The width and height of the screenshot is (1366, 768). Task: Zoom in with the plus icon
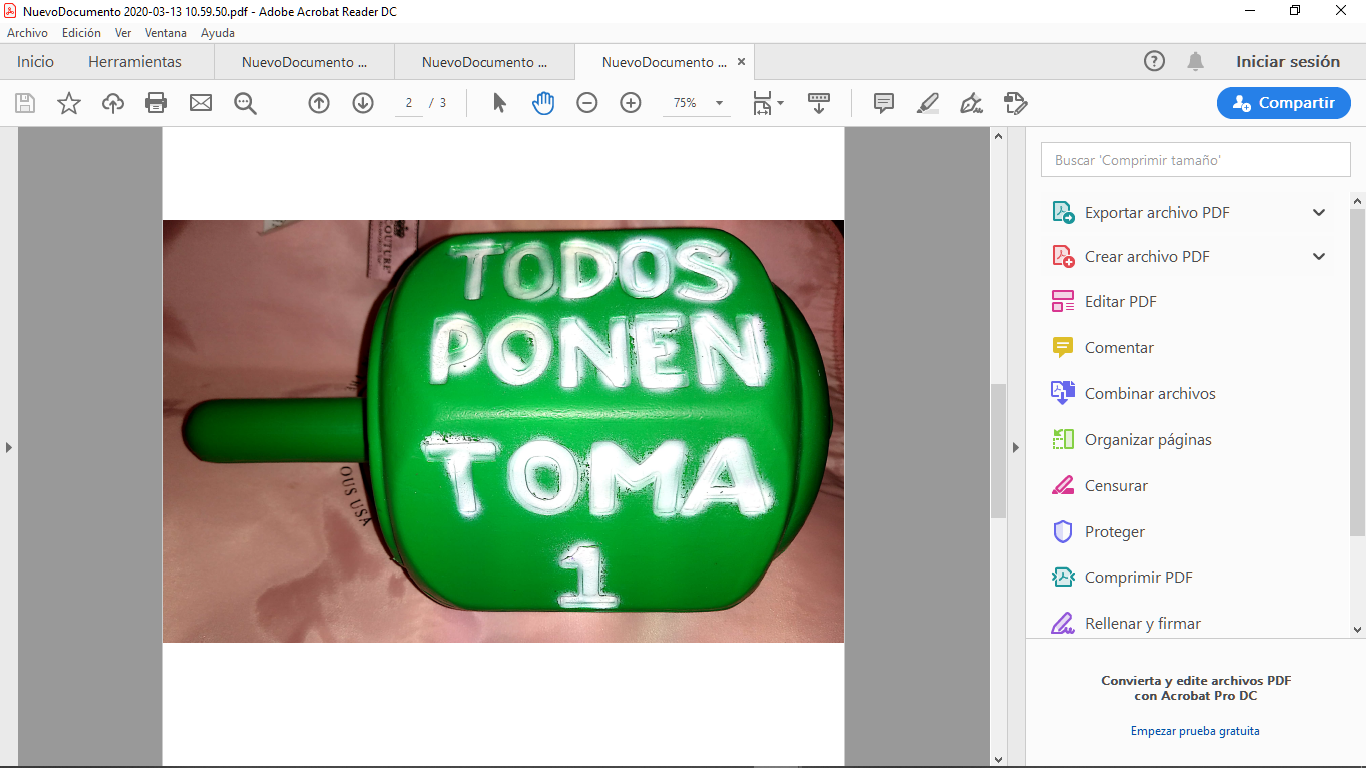point(631,103)
